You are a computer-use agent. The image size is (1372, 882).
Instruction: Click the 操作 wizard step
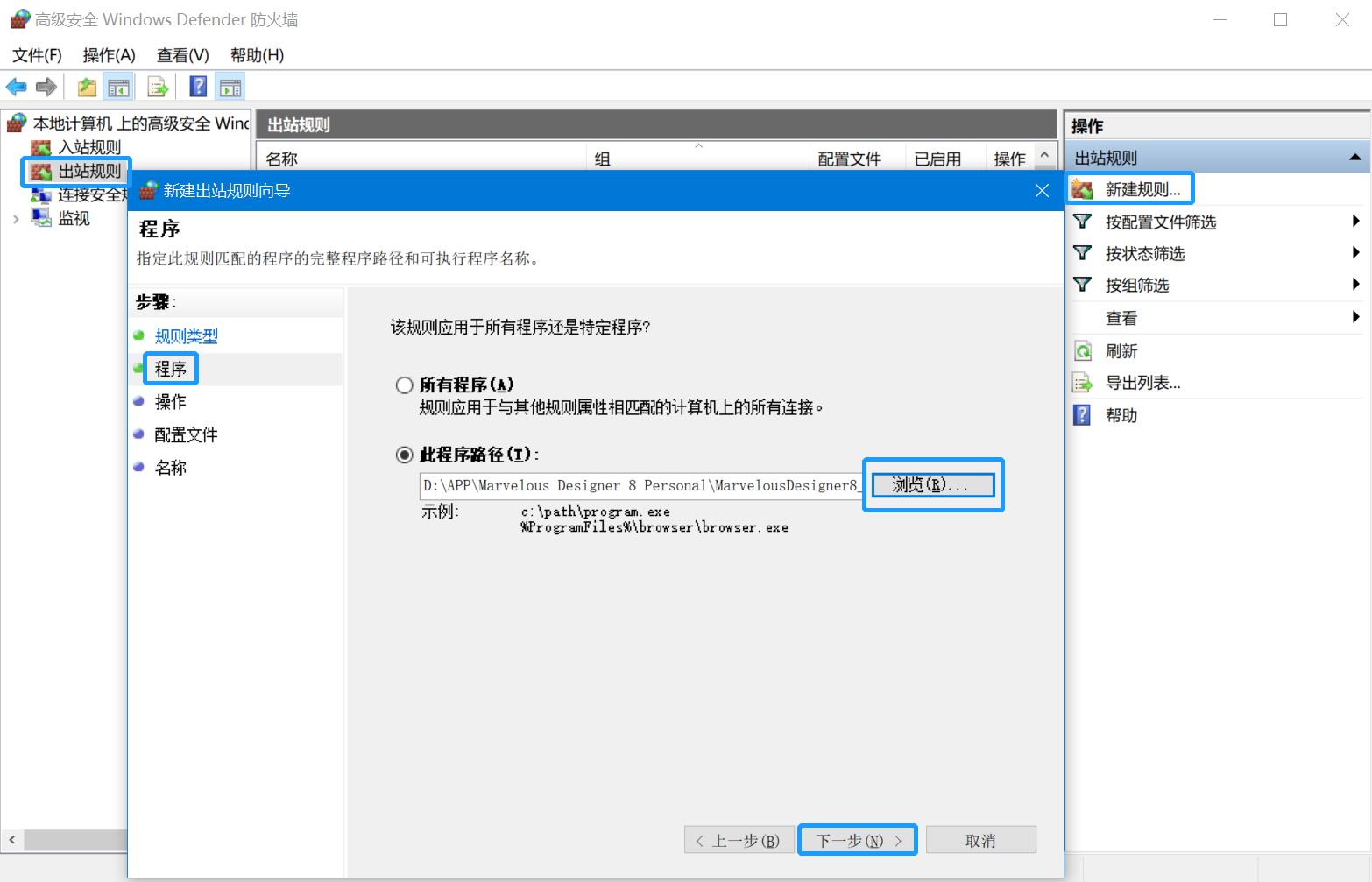tap(171, 401)
